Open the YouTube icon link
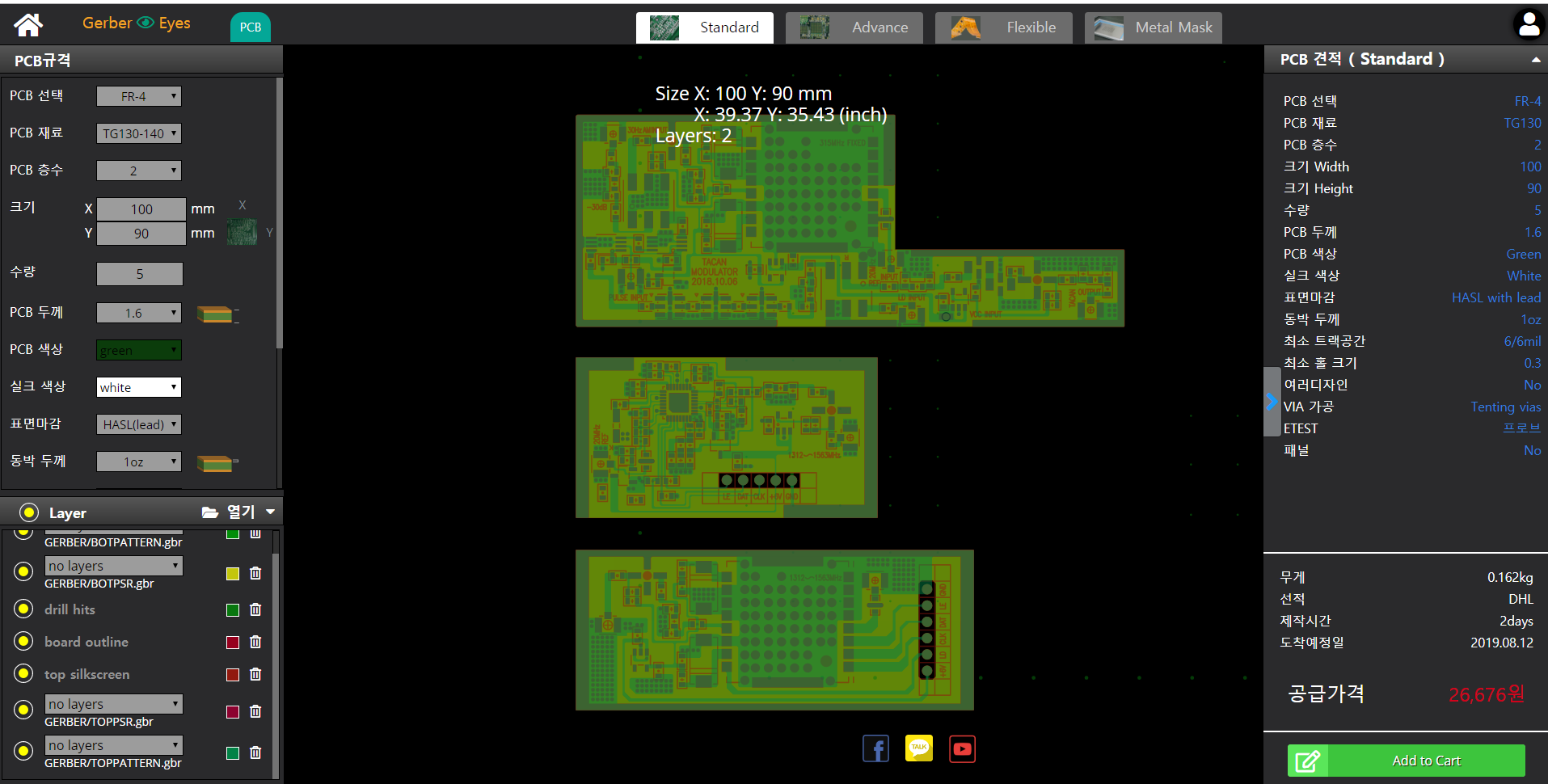 click(x=962, y=748)
